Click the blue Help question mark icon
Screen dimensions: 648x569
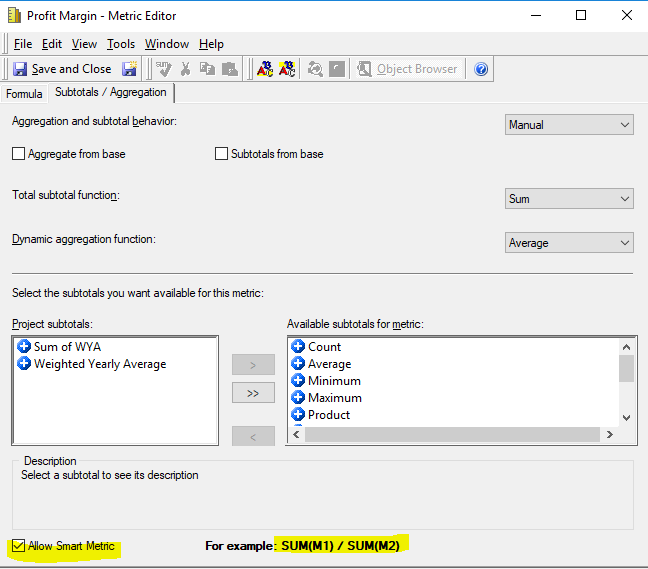(x=481, y=69)
